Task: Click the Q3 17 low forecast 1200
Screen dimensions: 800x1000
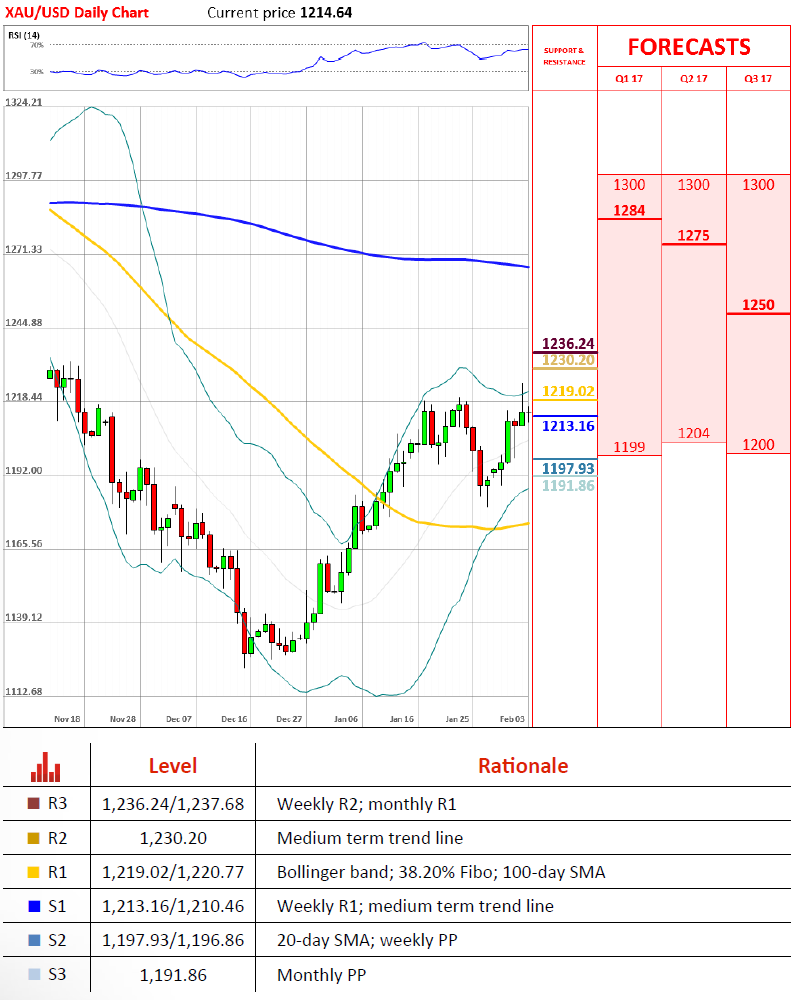Action: [x=758, y=445]
